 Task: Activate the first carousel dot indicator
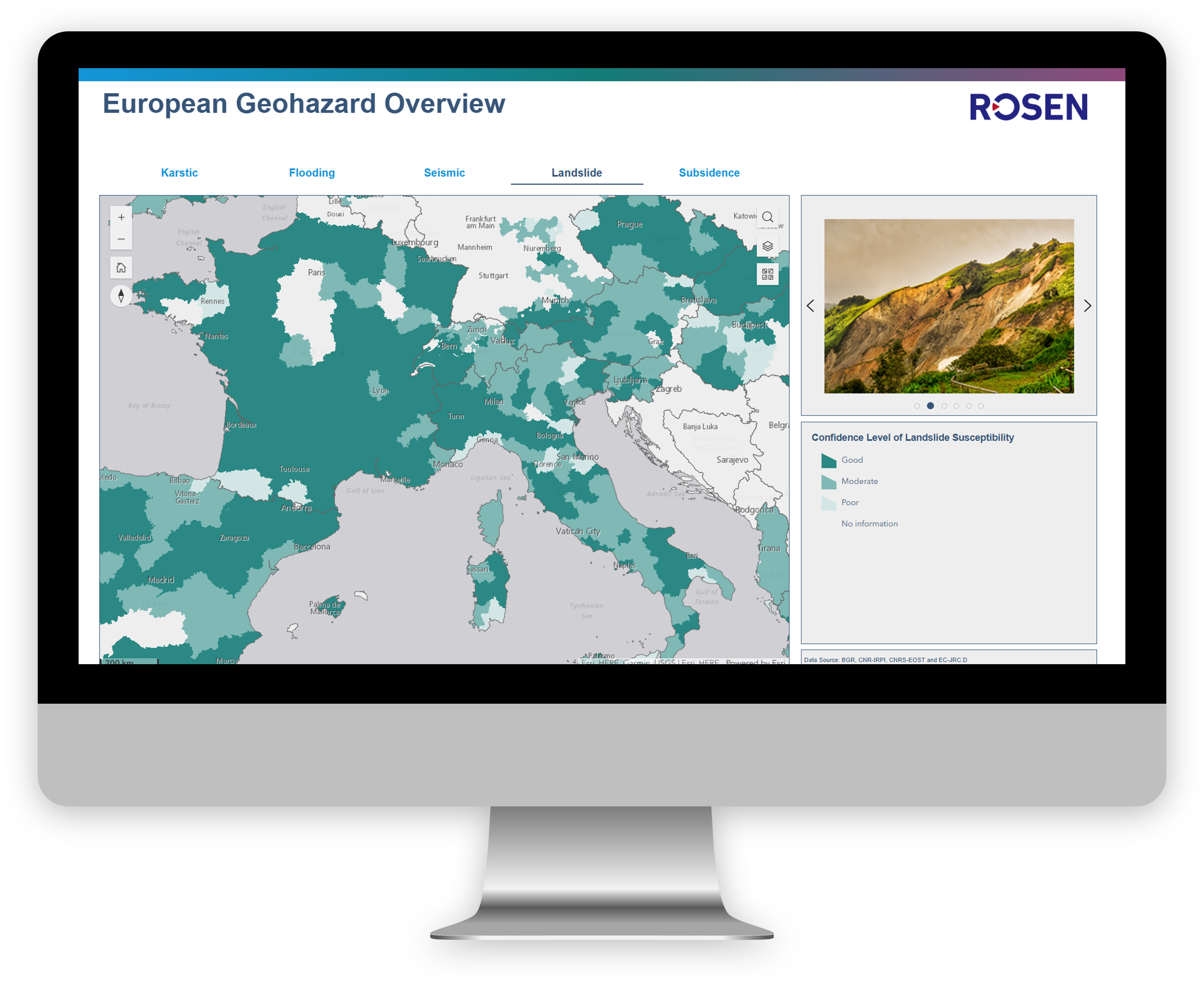[x=917, y=405]
